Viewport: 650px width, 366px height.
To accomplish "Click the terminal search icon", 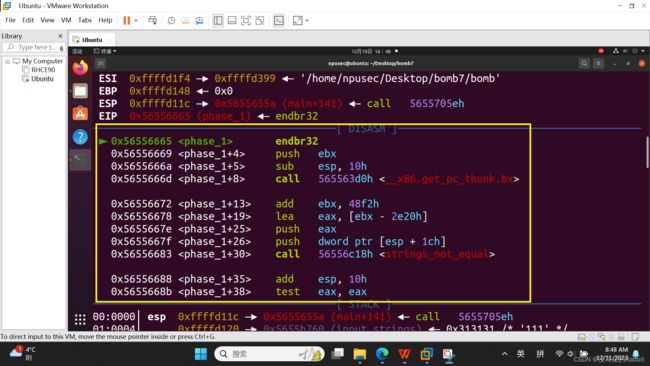I will (584, 63).
